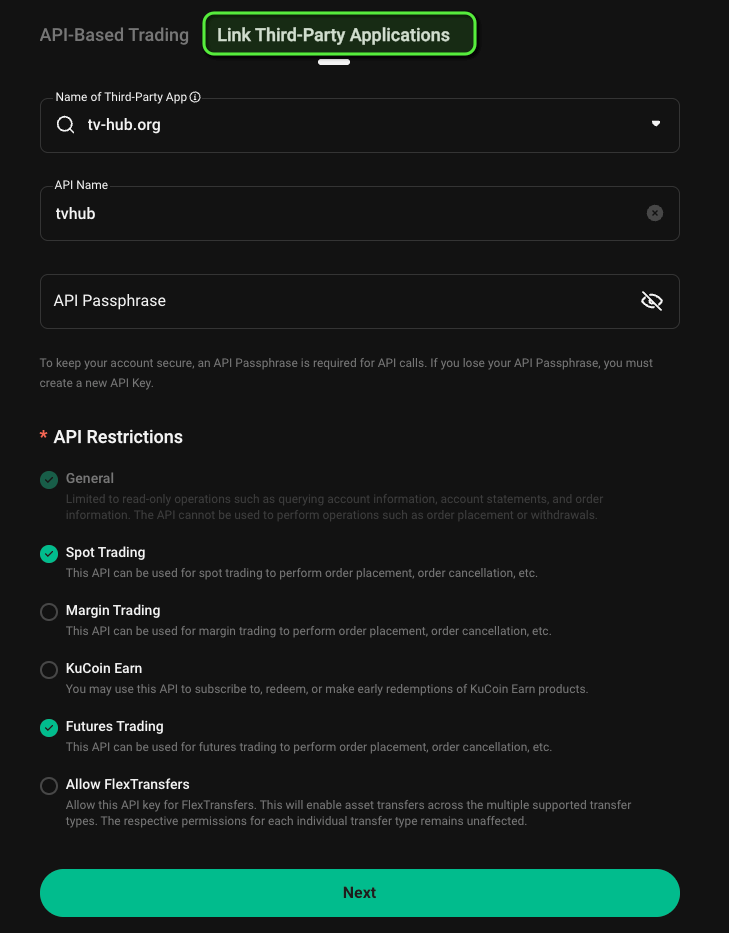
Task: Enable the Allow FlexTransfers option
Action: click(x=49, y=785)
